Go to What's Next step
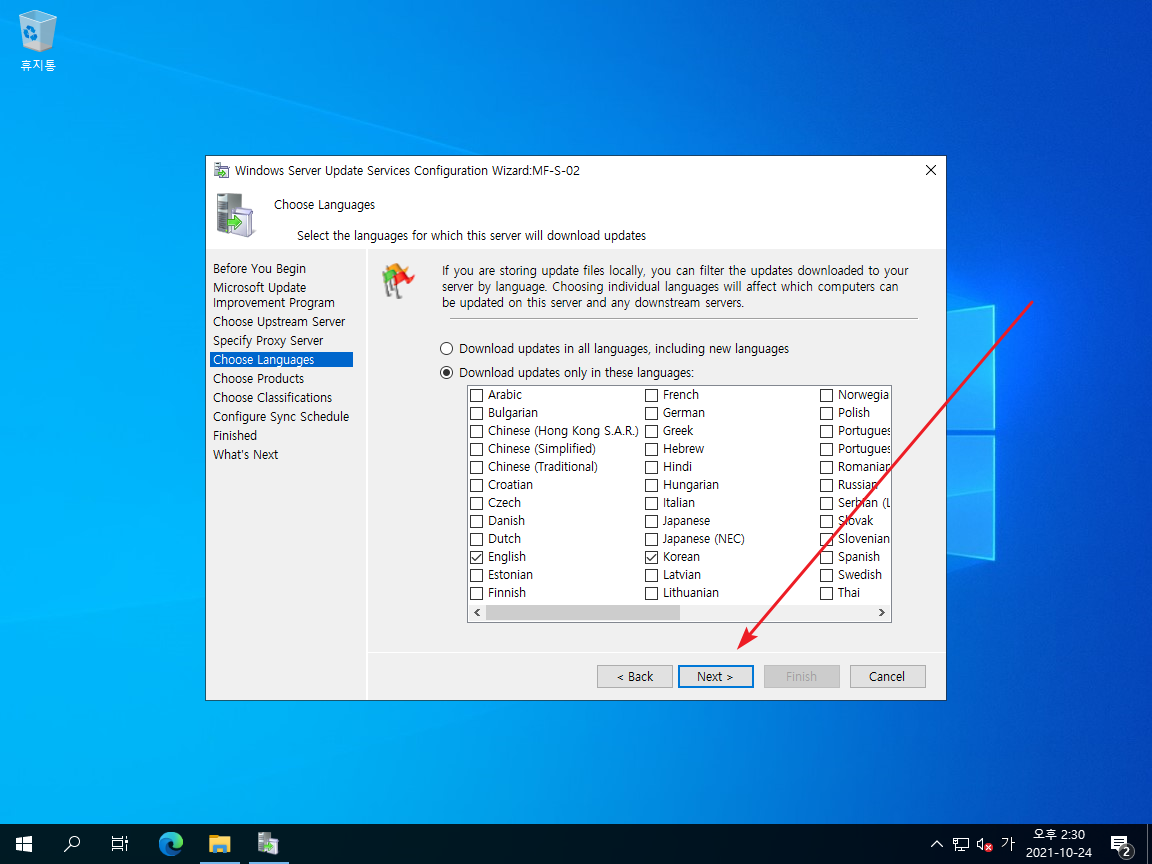 (245, 455)
